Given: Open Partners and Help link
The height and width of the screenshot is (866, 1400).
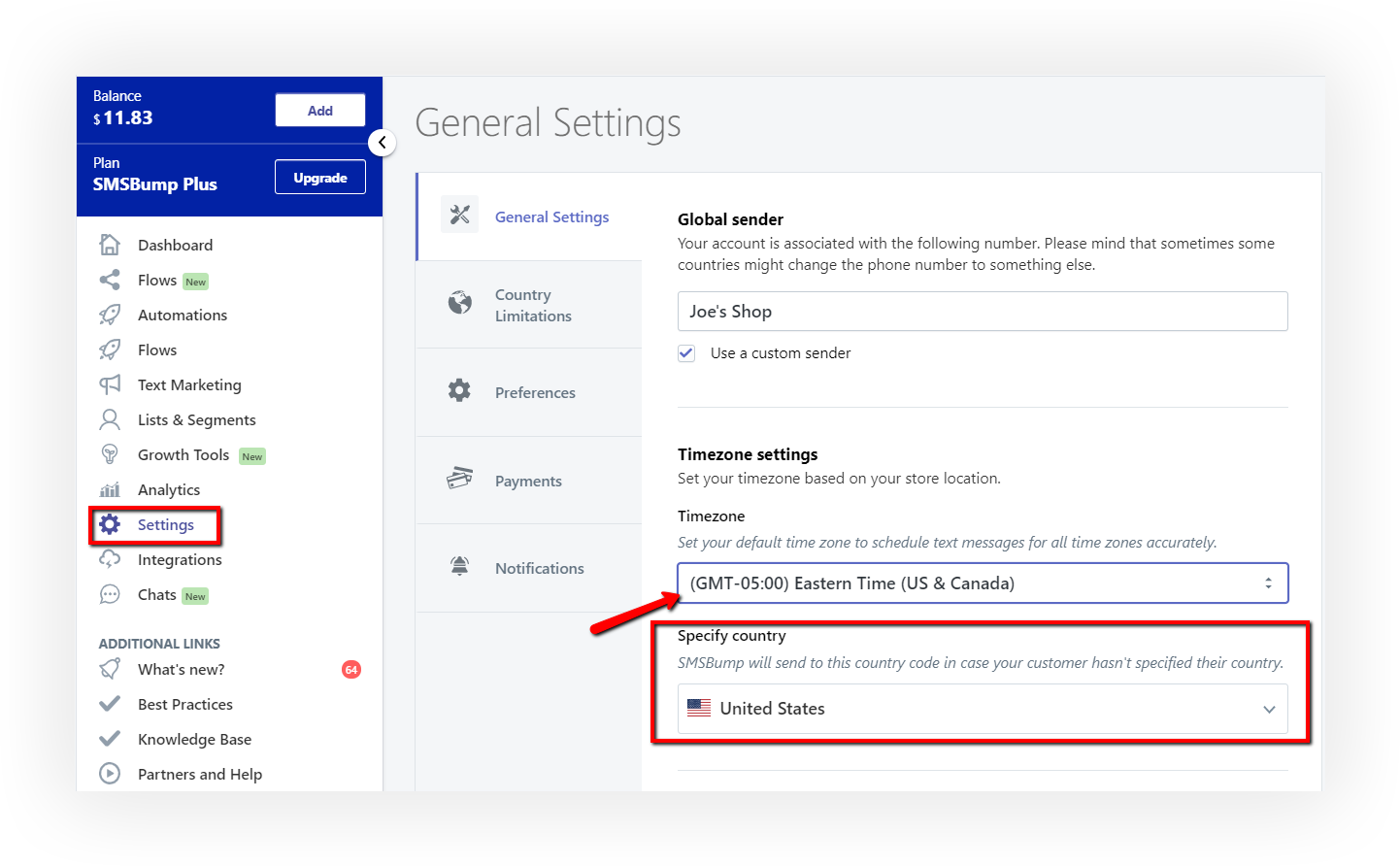Looking at the screenshot, I should pos(200,775).
